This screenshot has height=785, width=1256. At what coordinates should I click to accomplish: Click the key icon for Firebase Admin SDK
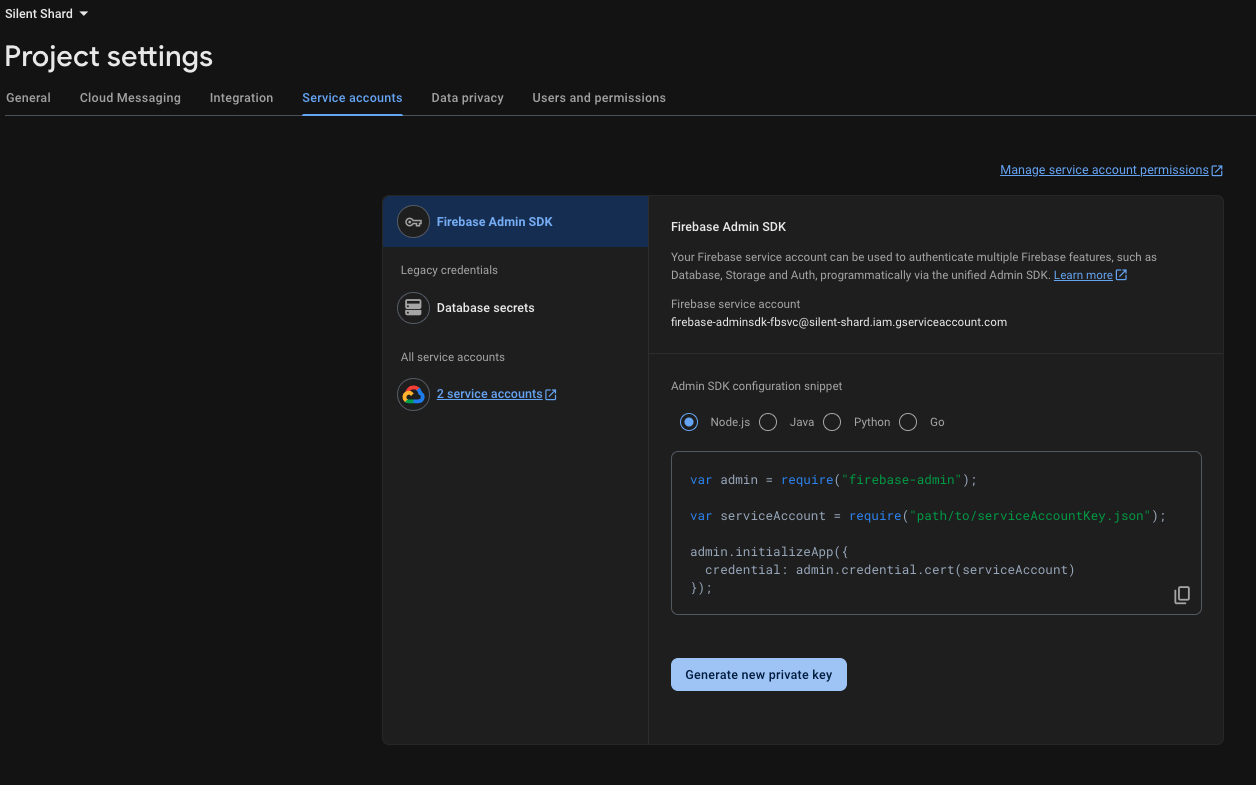coord(413,221)
